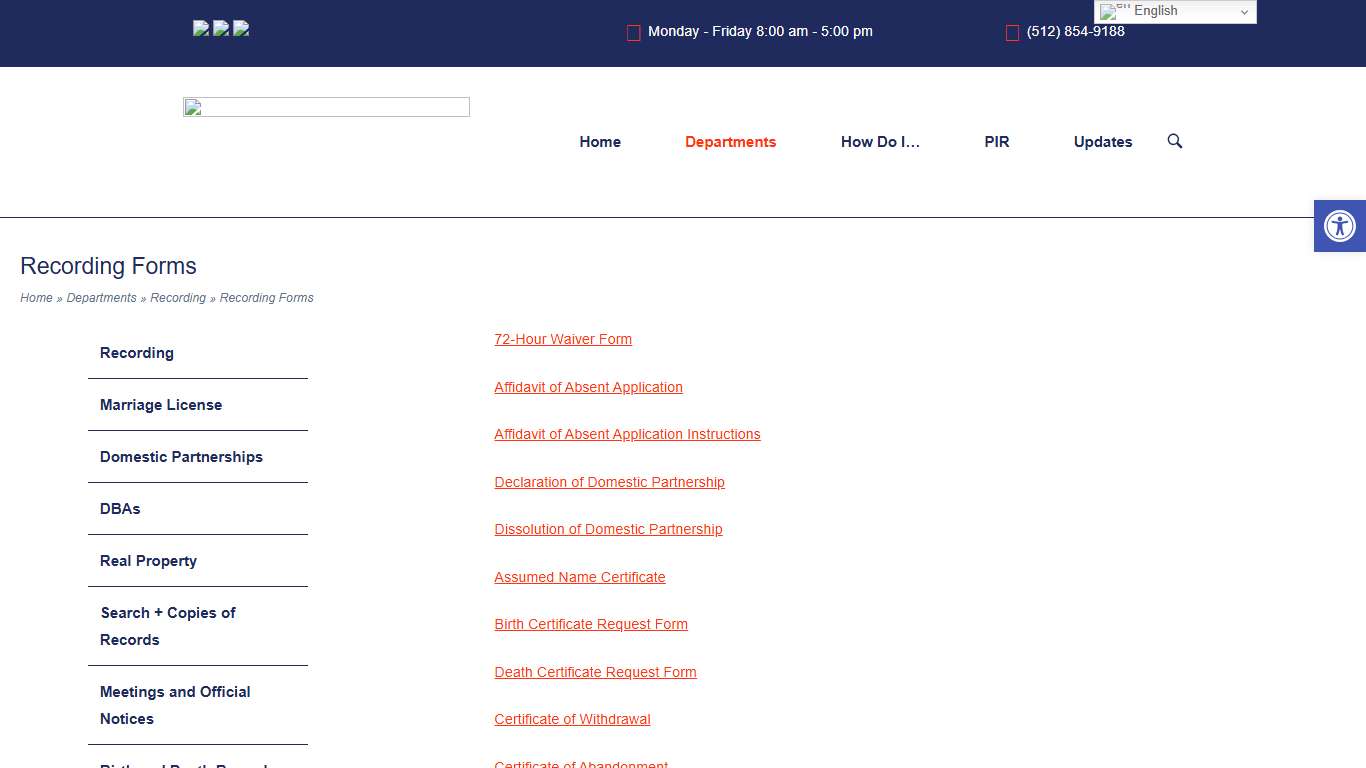Click the site logo image
Viewport: 1366px width, 768px height.
pyautogui.click(x=326, y=107)
